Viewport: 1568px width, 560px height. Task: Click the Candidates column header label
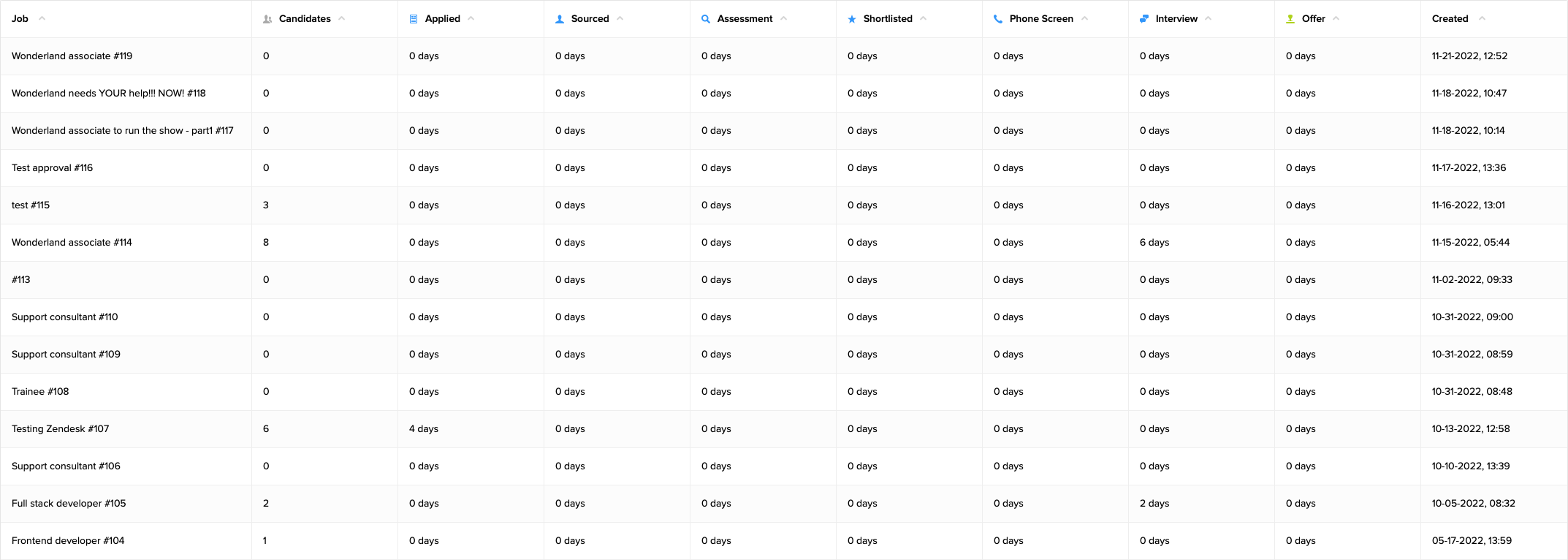point(305,19)
